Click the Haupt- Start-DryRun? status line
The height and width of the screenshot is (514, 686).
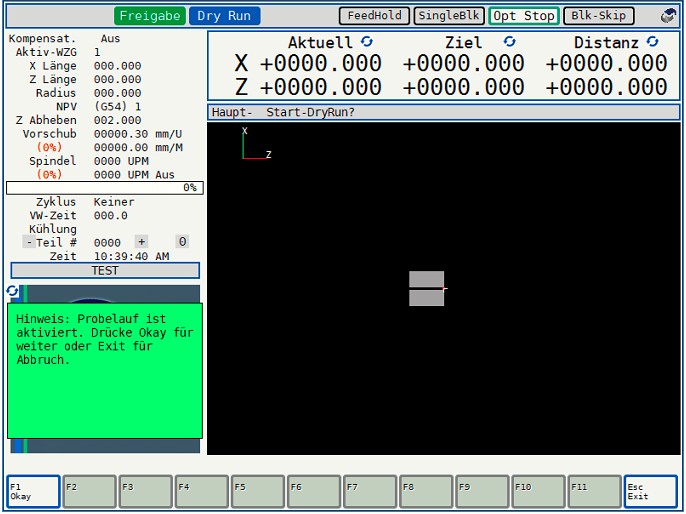click(x=444, y=112)
